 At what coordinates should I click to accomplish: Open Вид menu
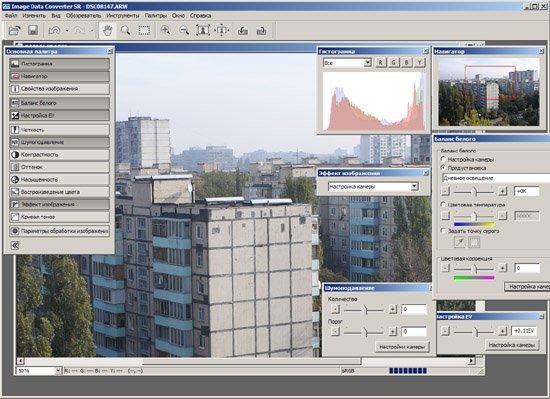[x=56, y=16]
